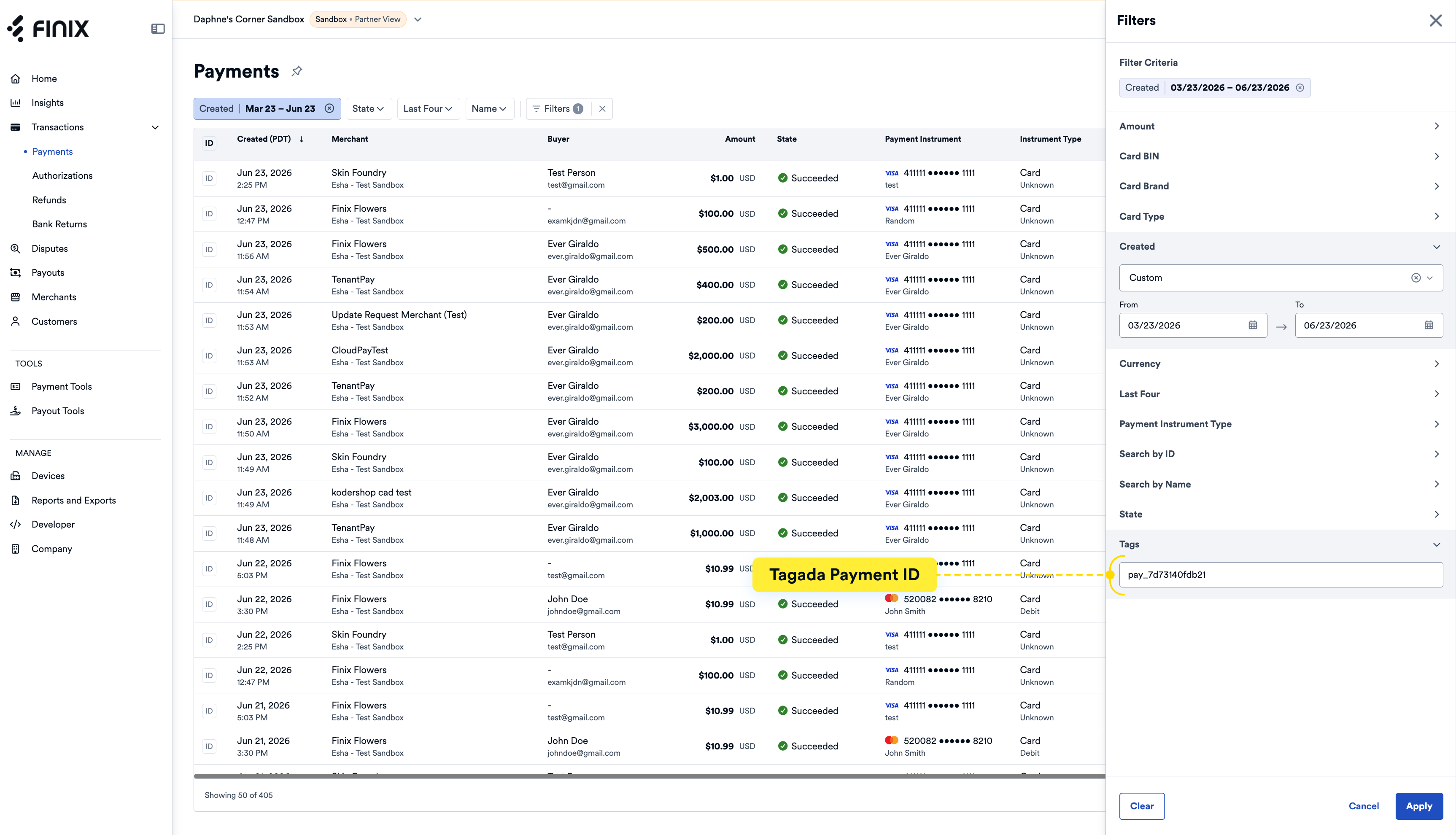Open the From date calendar picker
The image size is (1456, 835).
point(1252,325)
